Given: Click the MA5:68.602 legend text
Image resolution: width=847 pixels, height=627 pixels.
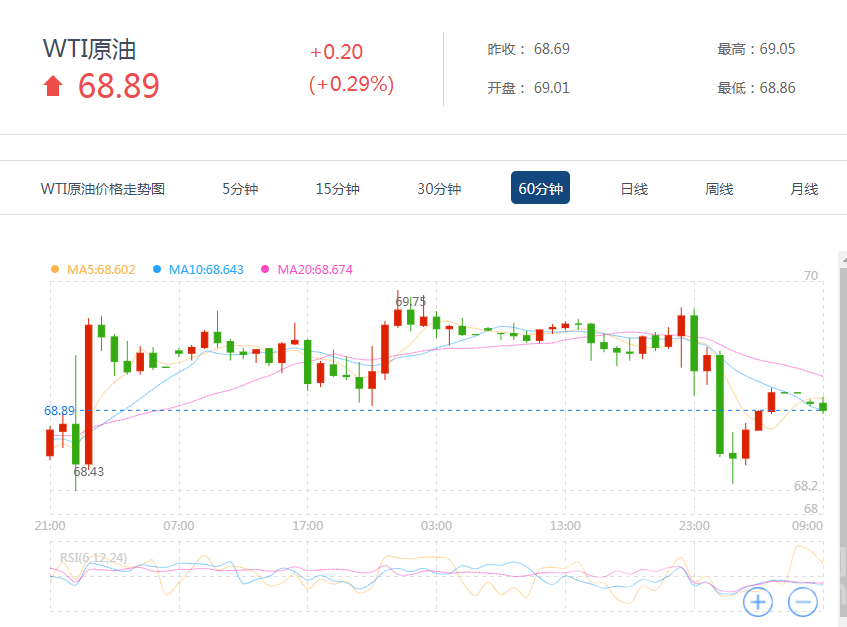Looking at the screenshot, I should point(101,269).
